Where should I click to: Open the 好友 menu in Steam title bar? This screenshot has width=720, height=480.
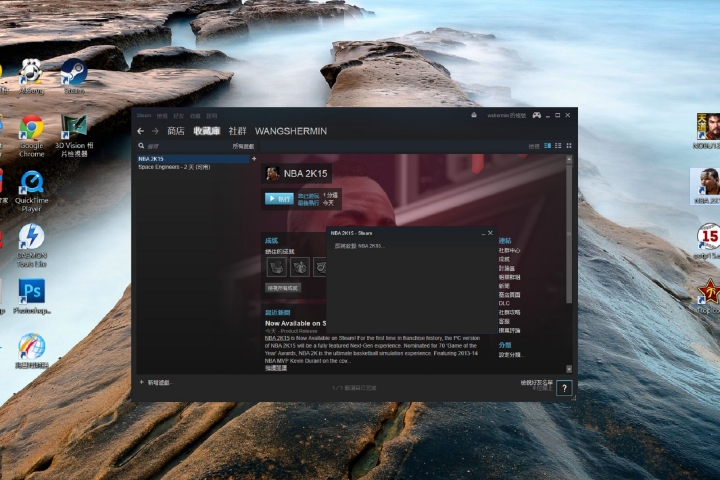tap(179, 116)
